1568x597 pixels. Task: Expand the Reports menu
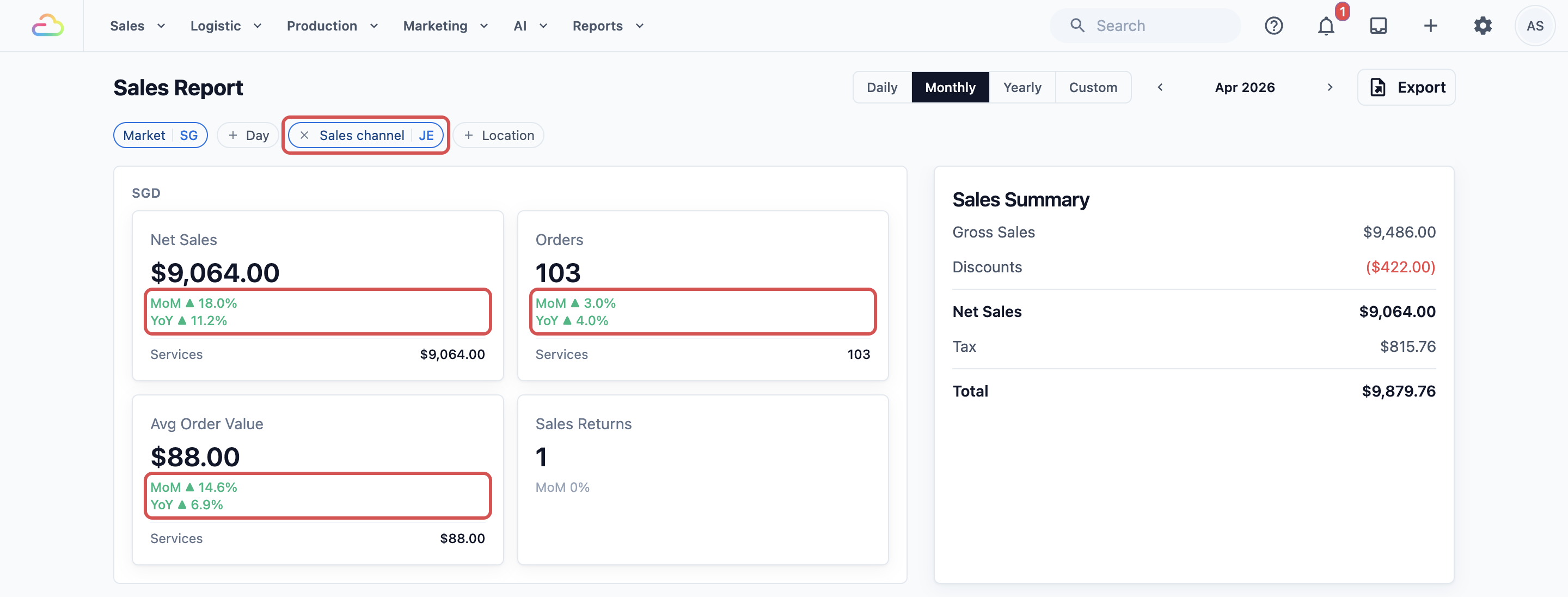click(x=608, y=26)
